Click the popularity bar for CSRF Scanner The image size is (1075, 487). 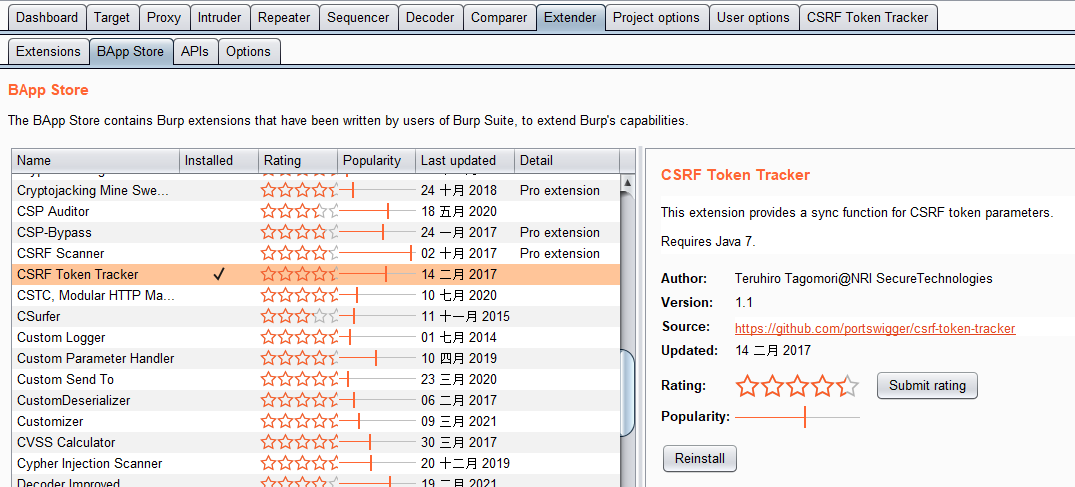click(377, 253)
